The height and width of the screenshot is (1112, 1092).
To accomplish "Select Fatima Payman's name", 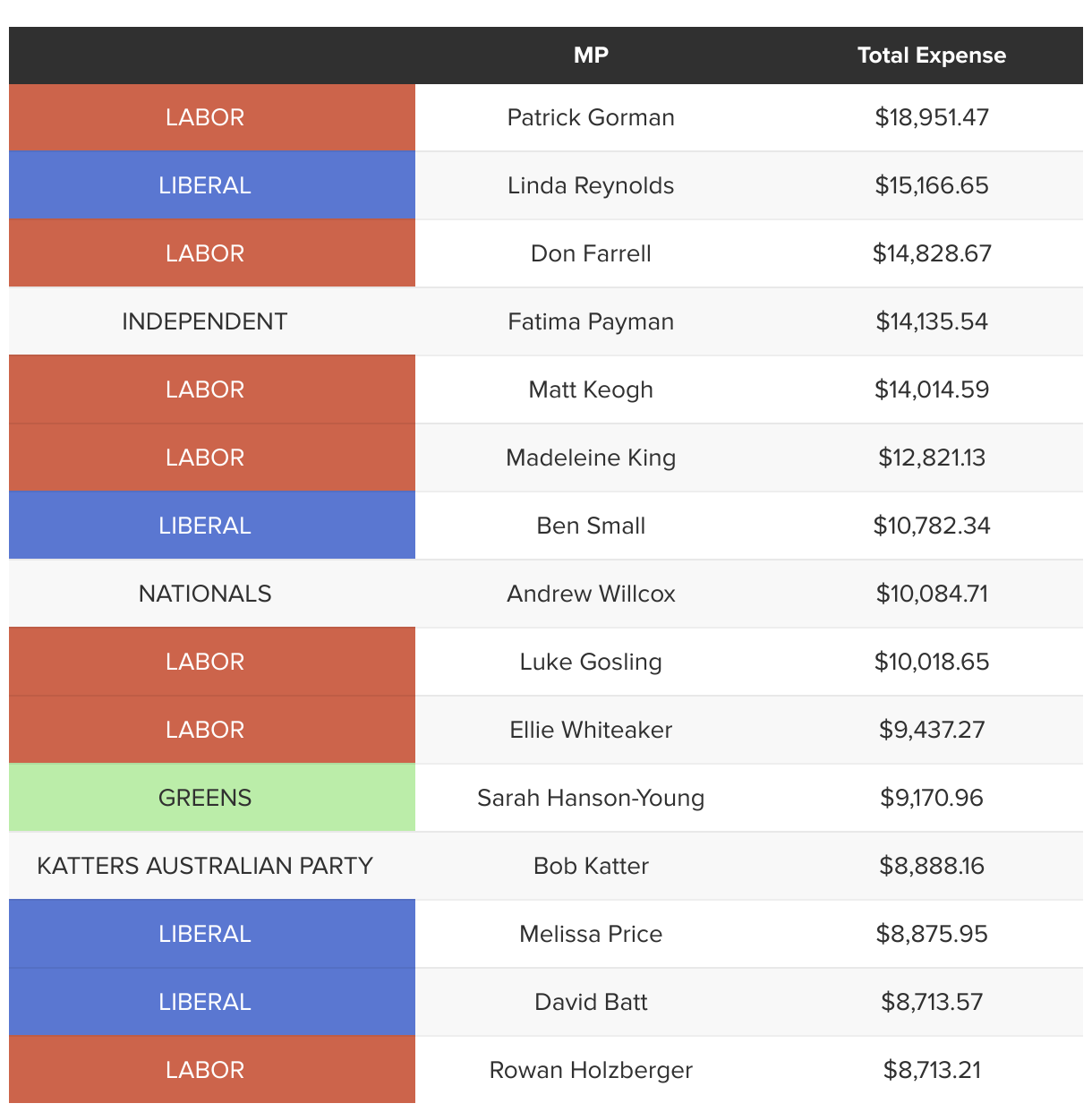I will coord(591,321).
